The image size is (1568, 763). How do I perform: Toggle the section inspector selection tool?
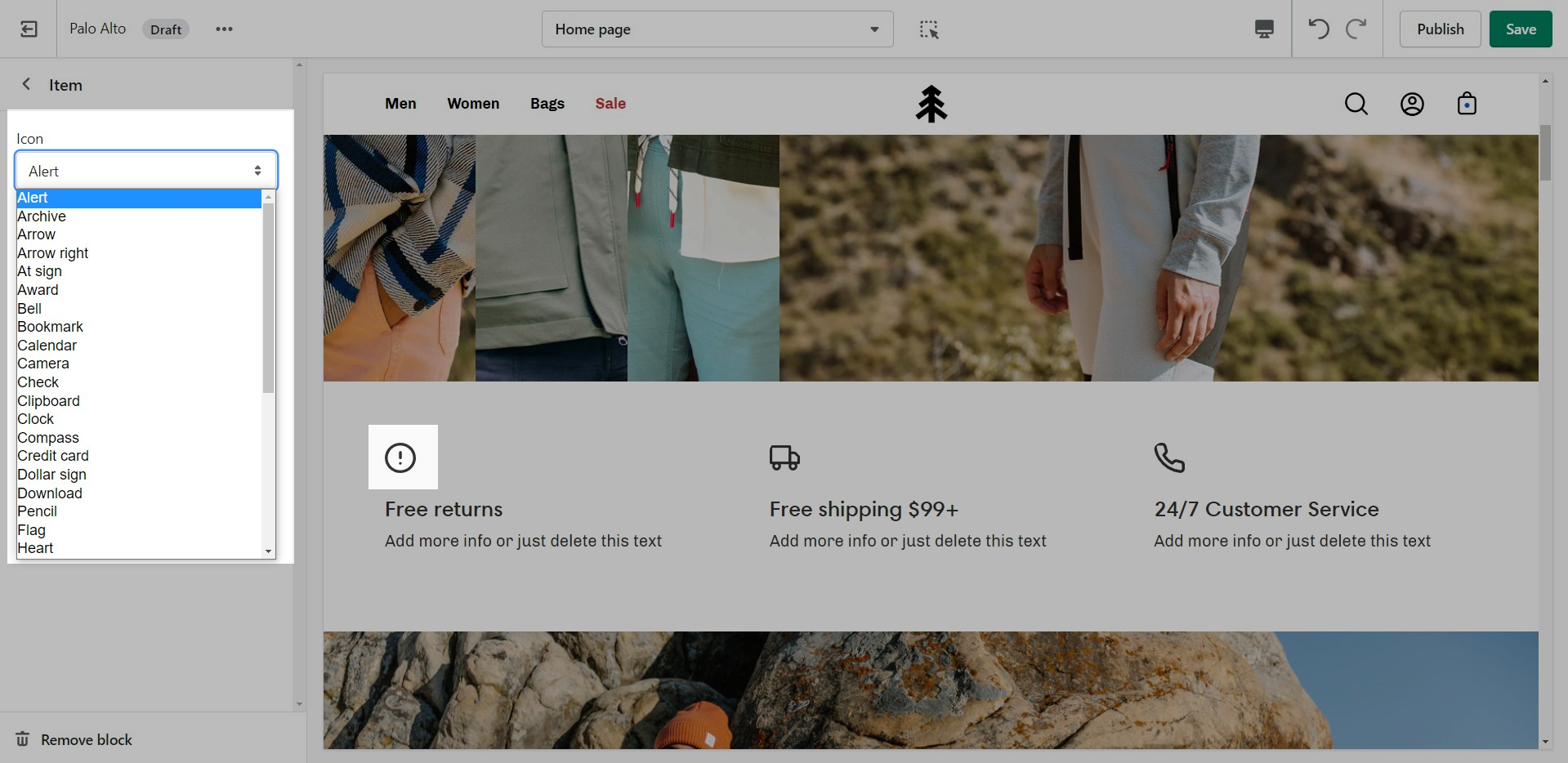click(929, 29)
